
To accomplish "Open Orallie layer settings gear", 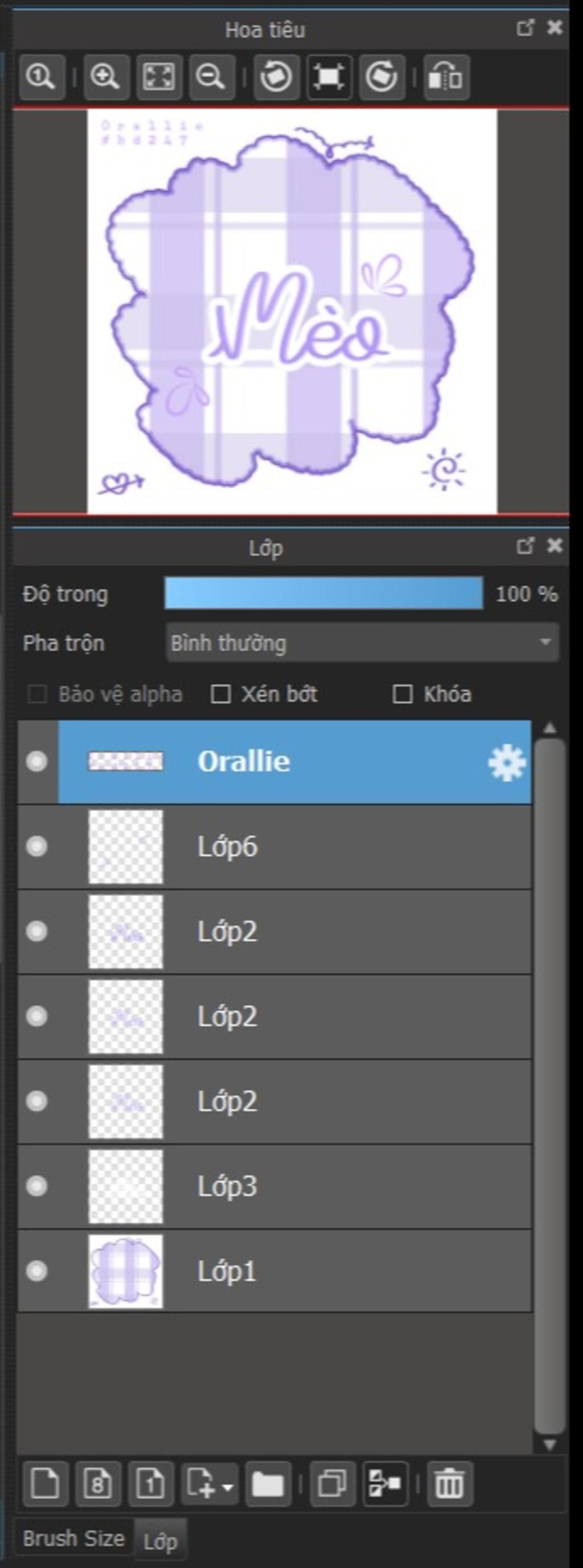I will point(507,762).
